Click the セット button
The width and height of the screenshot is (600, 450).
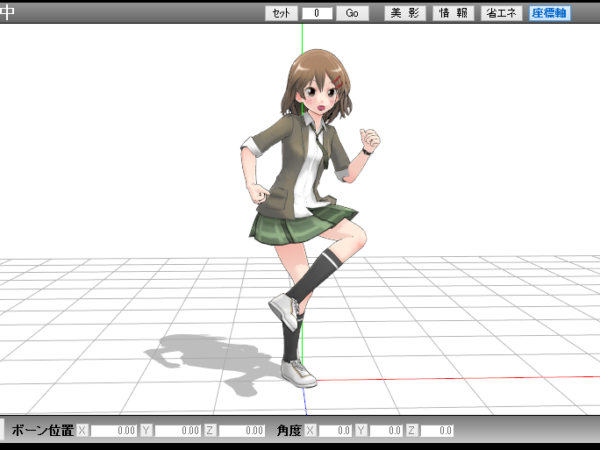coord(281,13)
